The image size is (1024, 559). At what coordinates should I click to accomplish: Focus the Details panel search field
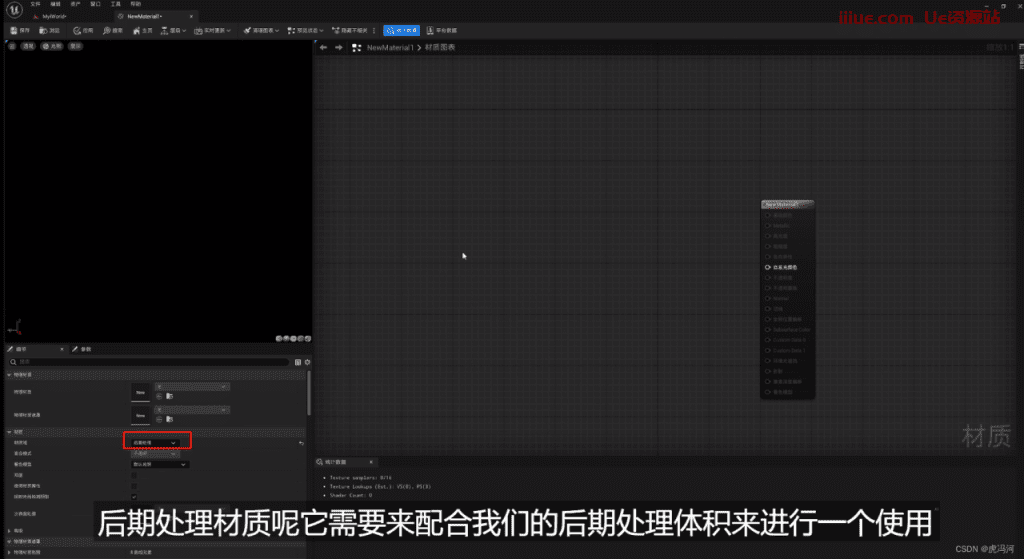[149, 362]
